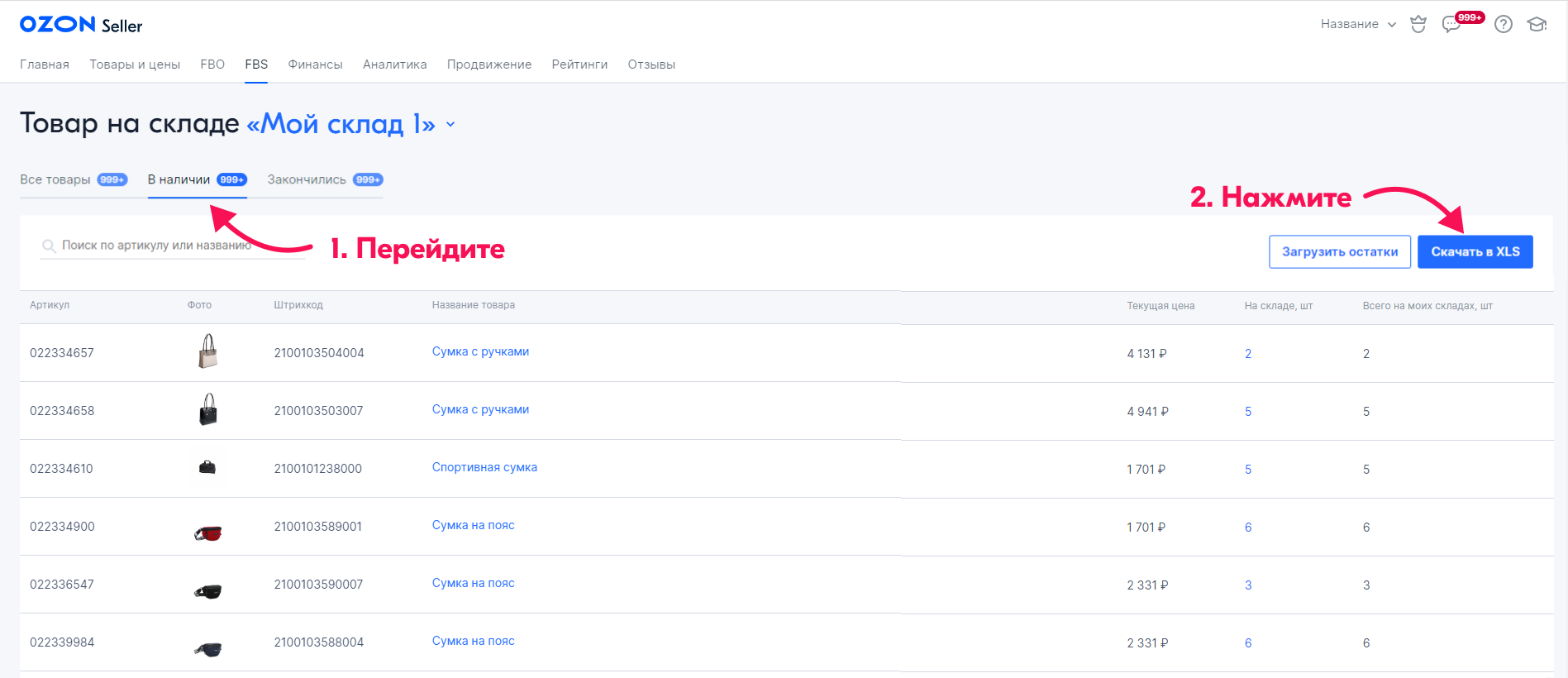The width and height of the screenshot is (1568, 678).
Task: Click stock quantity 2 for article 022334657
Action: click(1248, 354)
